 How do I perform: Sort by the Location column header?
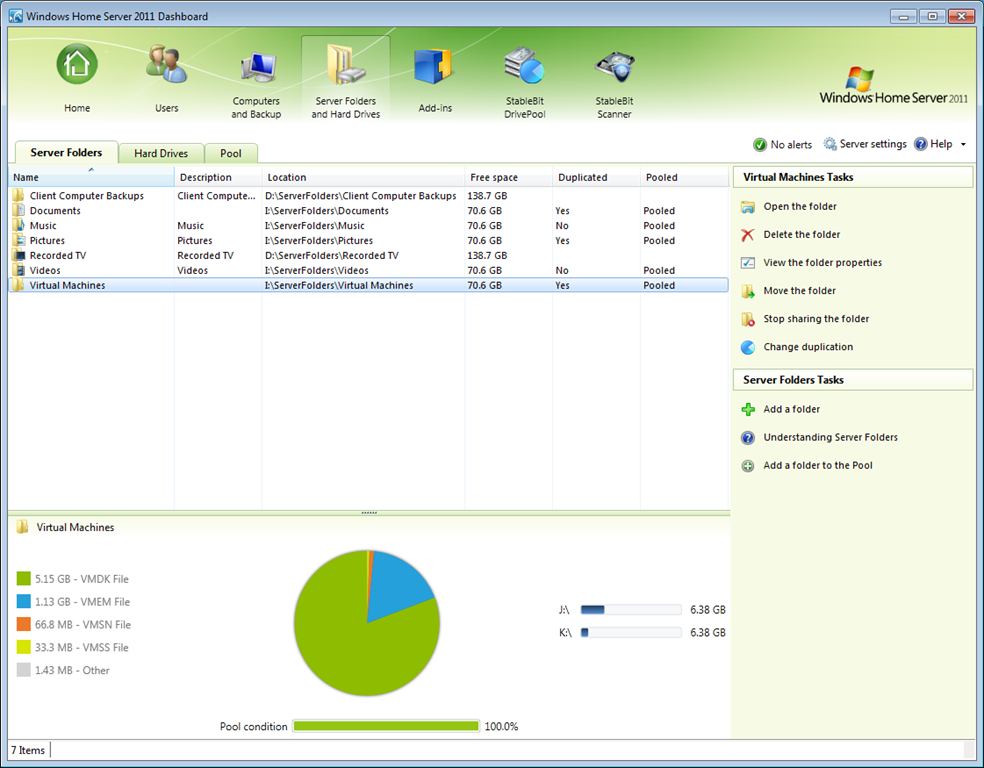click(x=363, y=177)
